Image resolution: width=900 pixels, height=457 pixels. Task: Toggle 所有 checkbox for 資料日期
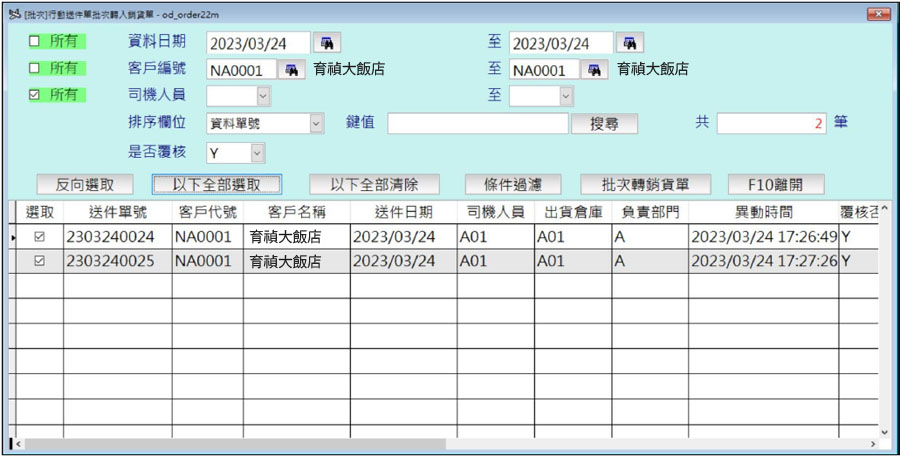[34, 41]
